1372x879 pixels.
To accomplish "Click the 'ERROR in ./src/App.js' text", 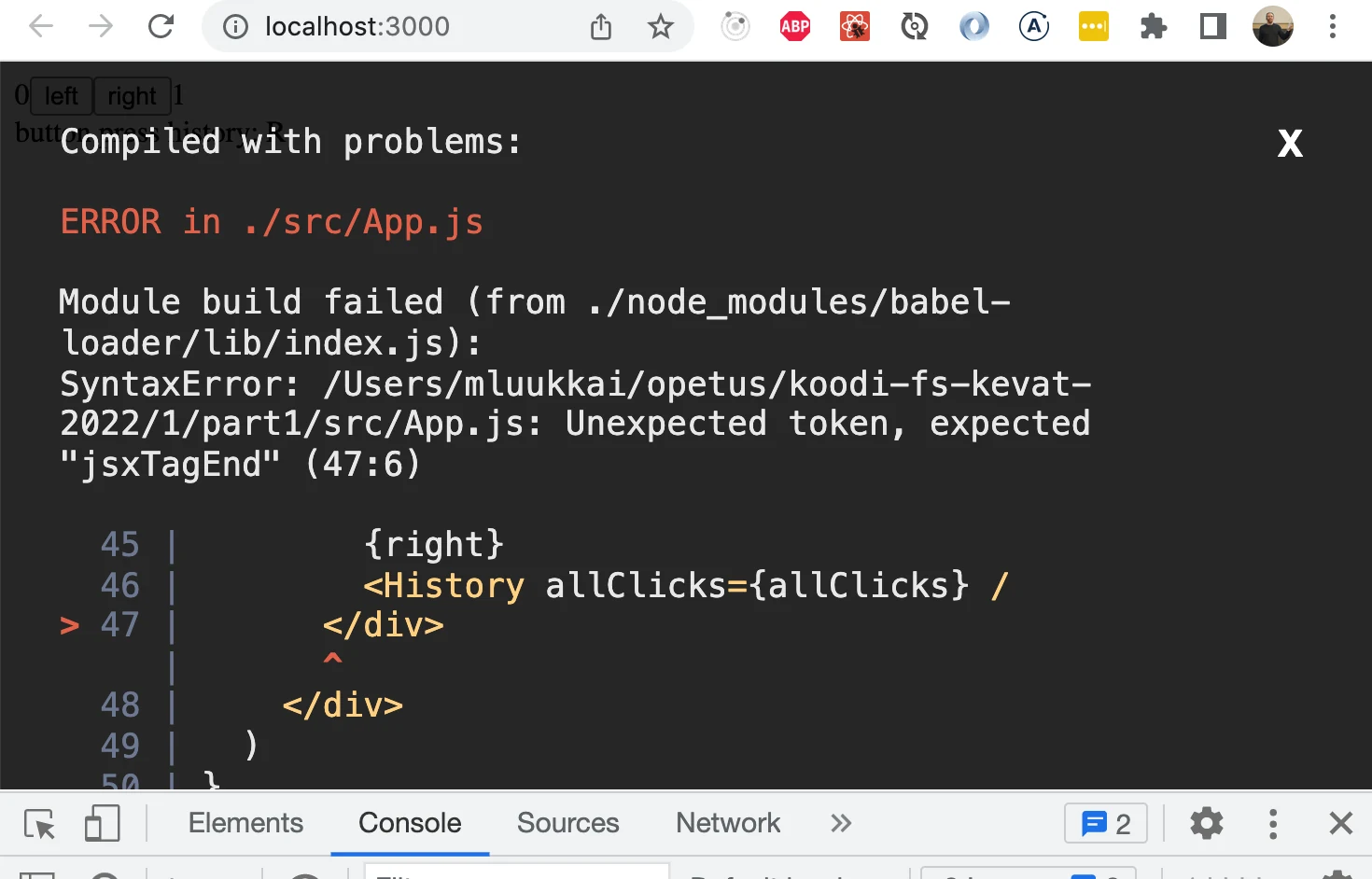I will tap(272, 222).
